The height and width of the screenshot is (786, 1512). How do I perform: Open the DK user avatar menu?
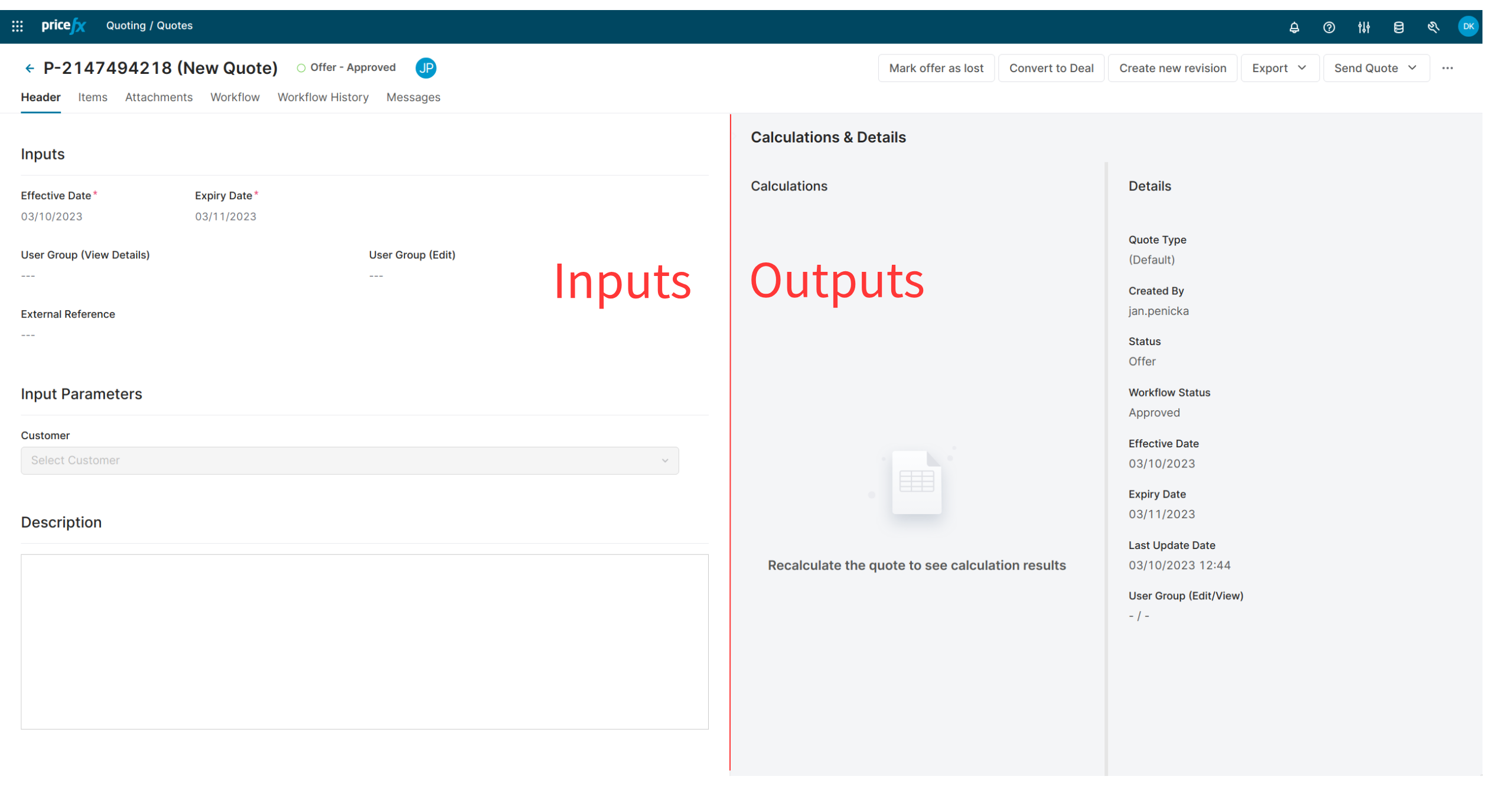[x=1468, y=27]
